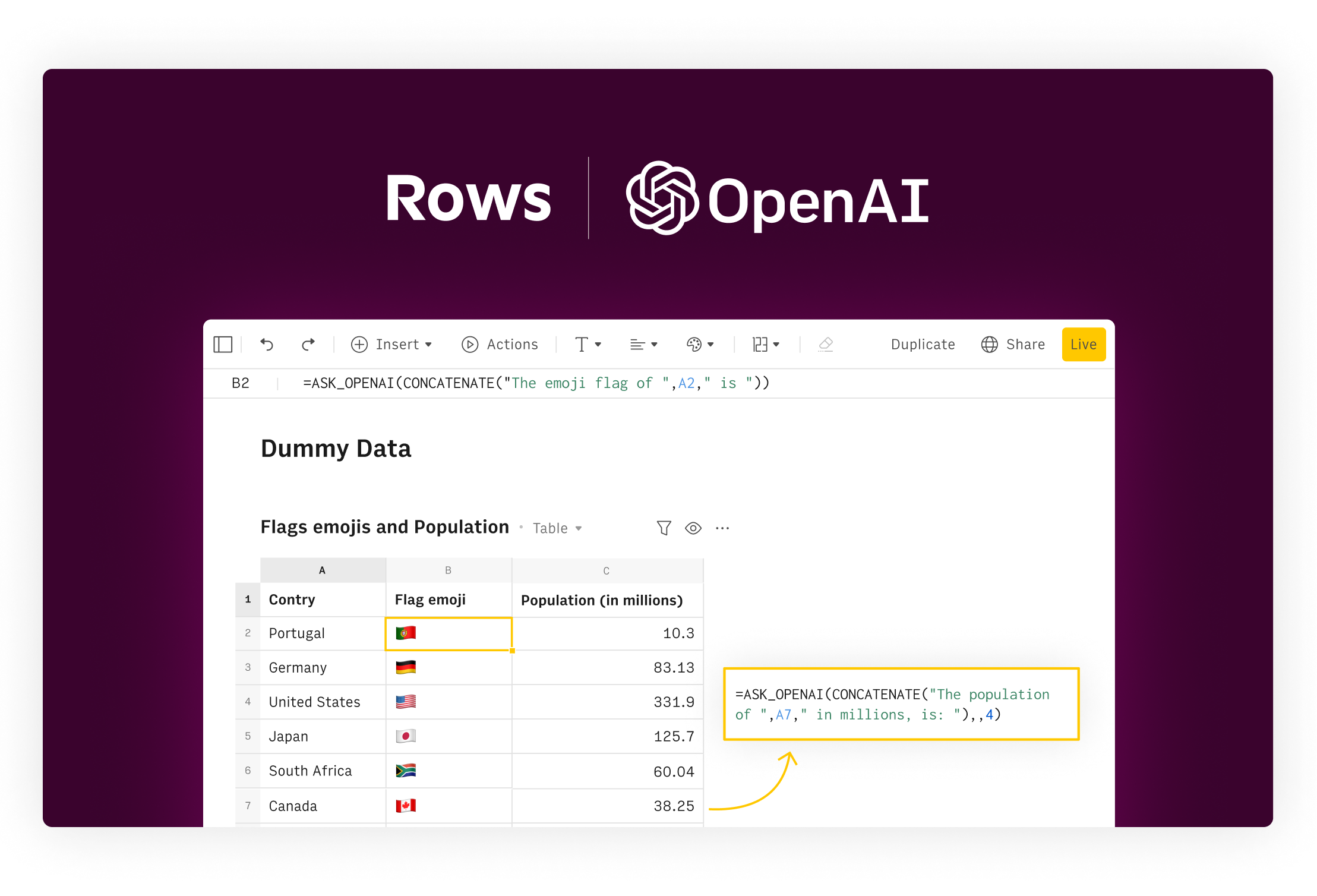Viewport: 1317px width, 896px height.
Task: Click the Duplicate button
Action: (x=923, y=345)
